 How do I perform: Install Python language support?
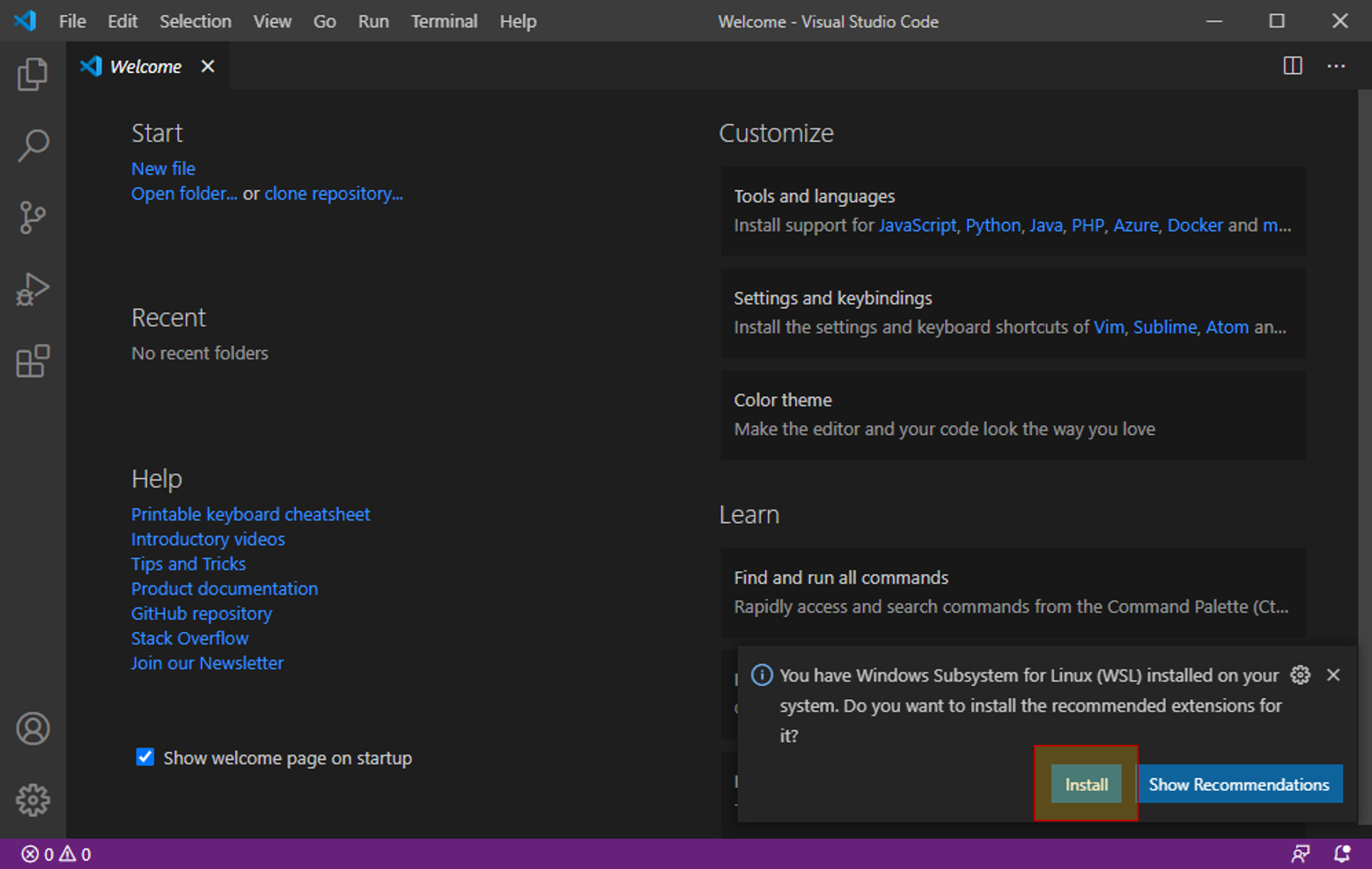tap(992, 225)
